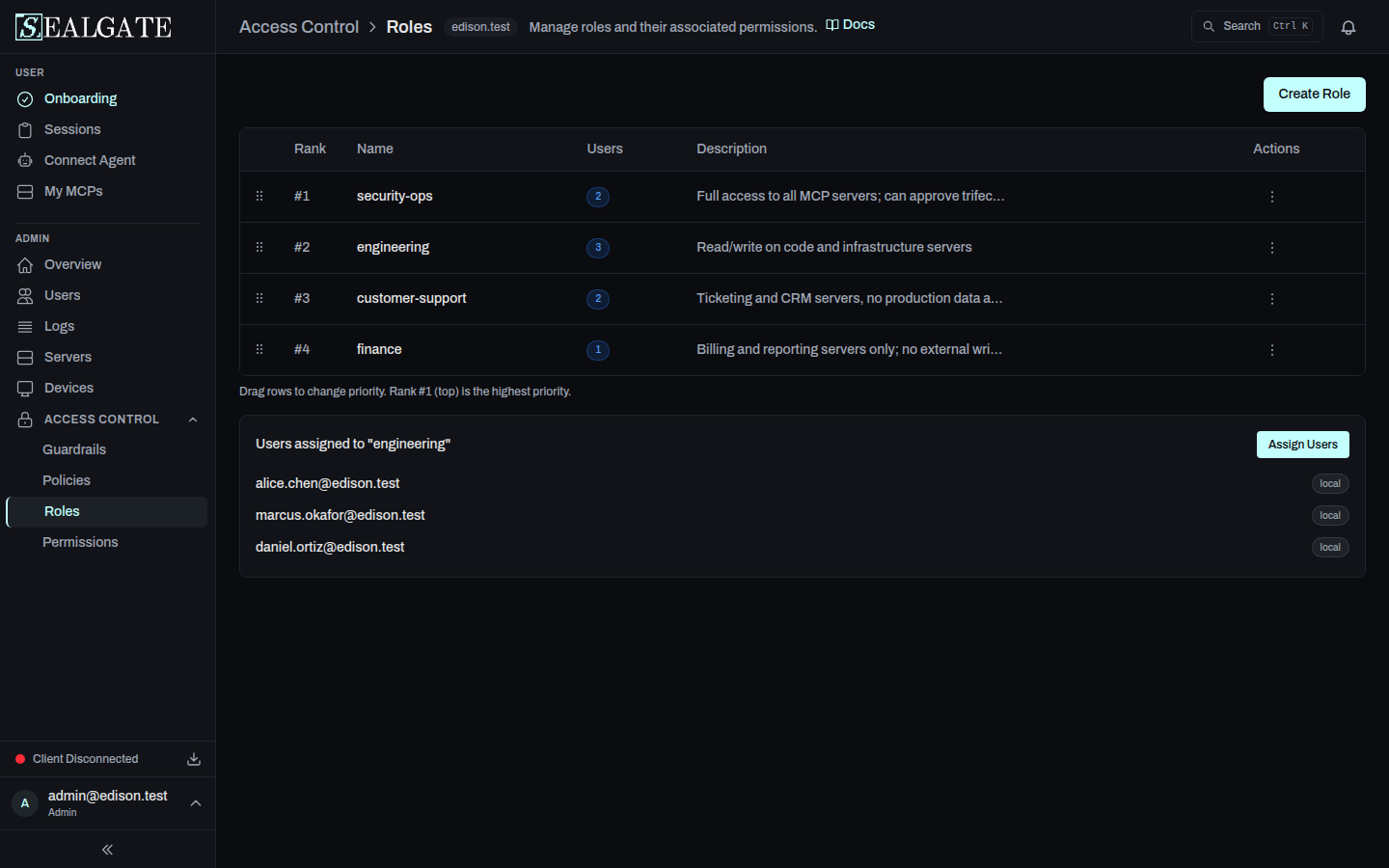The height and width of the screenshot is (868, 1389).
Task: Click the Servers icon in sidebar
Action: 25,358
